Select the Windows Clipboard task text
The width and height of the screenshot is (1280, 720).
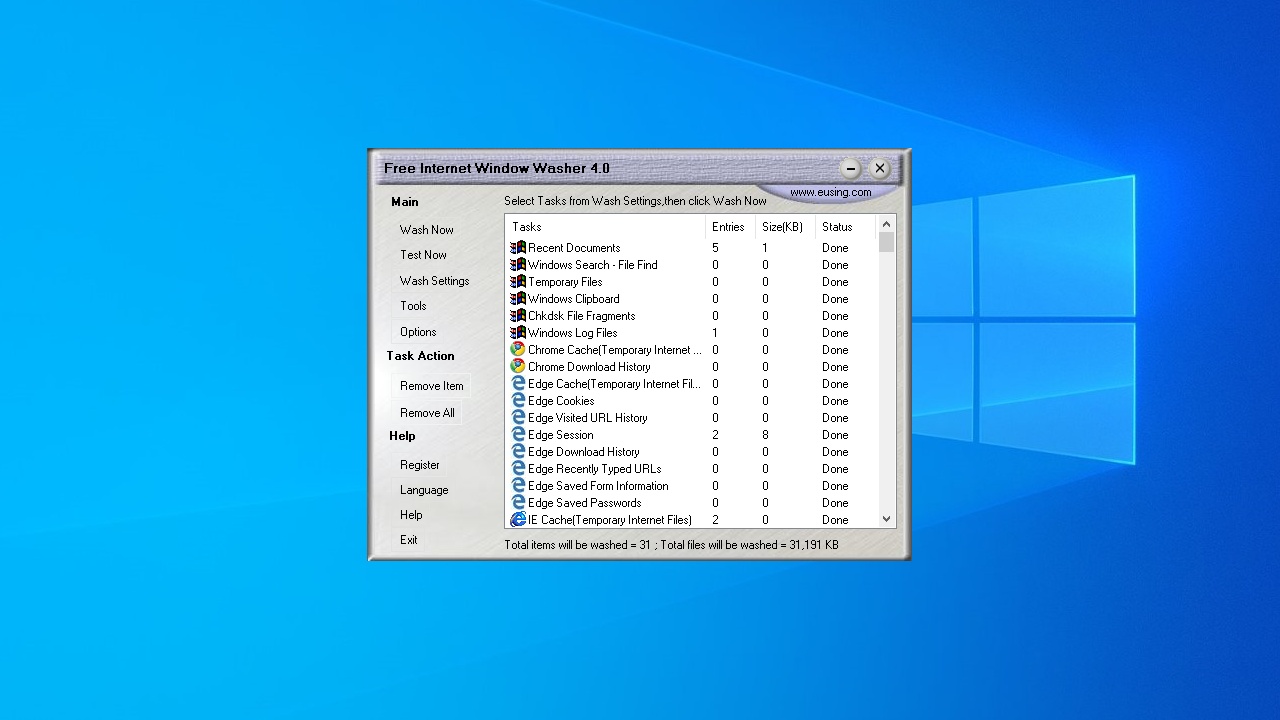pos(574,299)
